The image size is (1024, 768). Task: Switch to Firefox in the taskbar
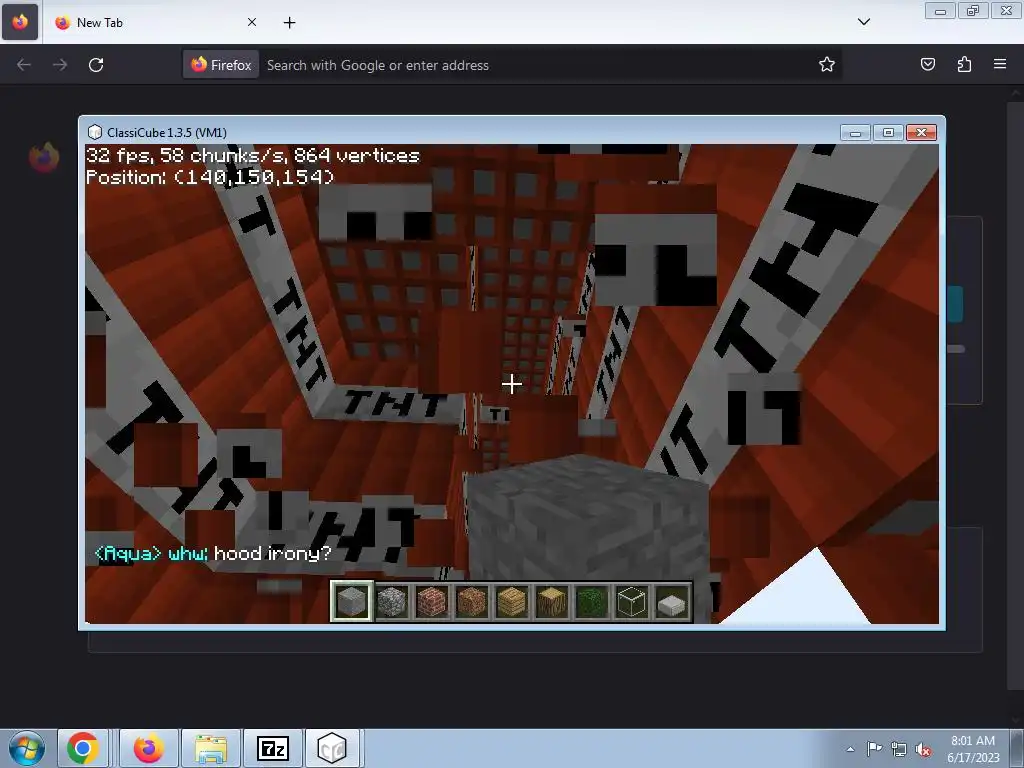coord(149,748)
